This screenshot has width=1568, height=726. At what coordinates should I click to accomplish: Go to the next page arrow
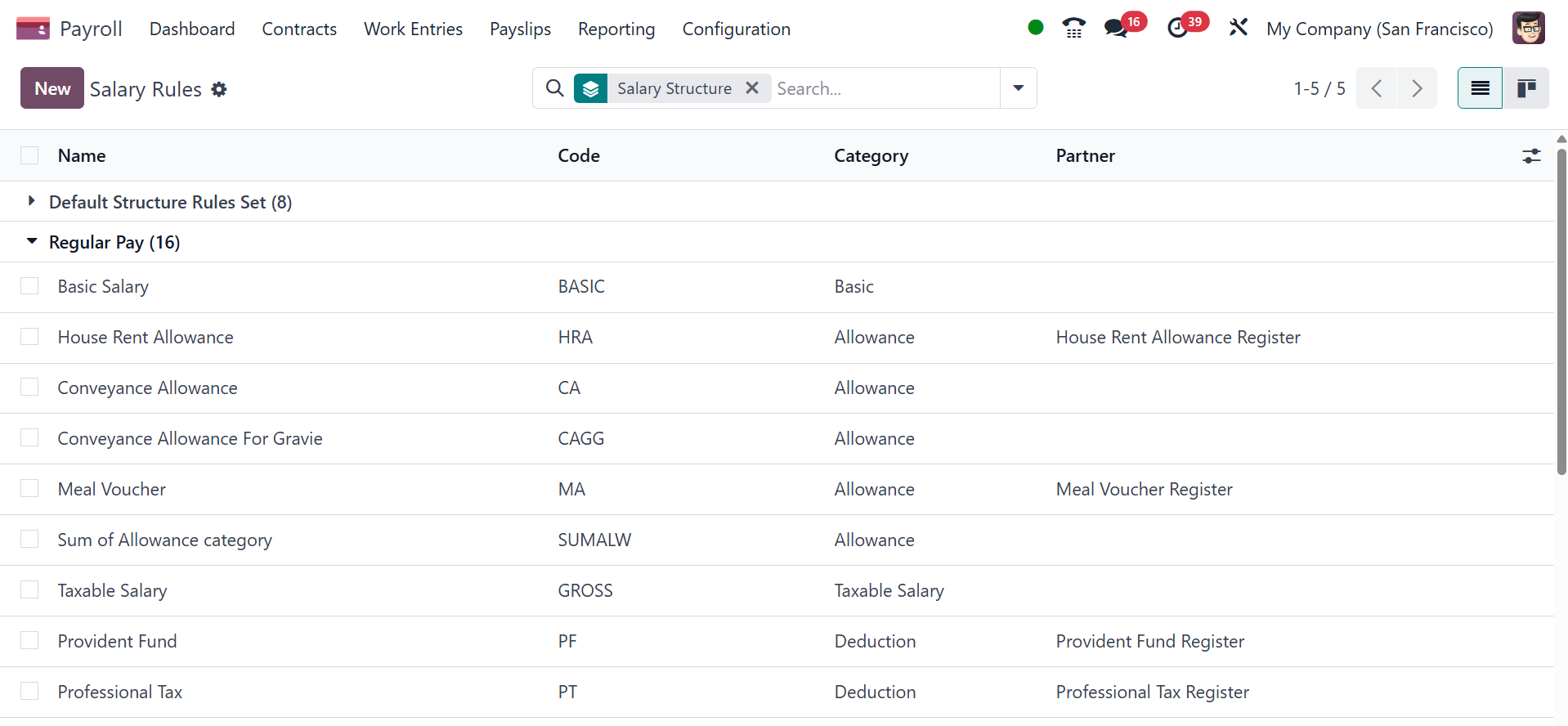pos(1417,88)
